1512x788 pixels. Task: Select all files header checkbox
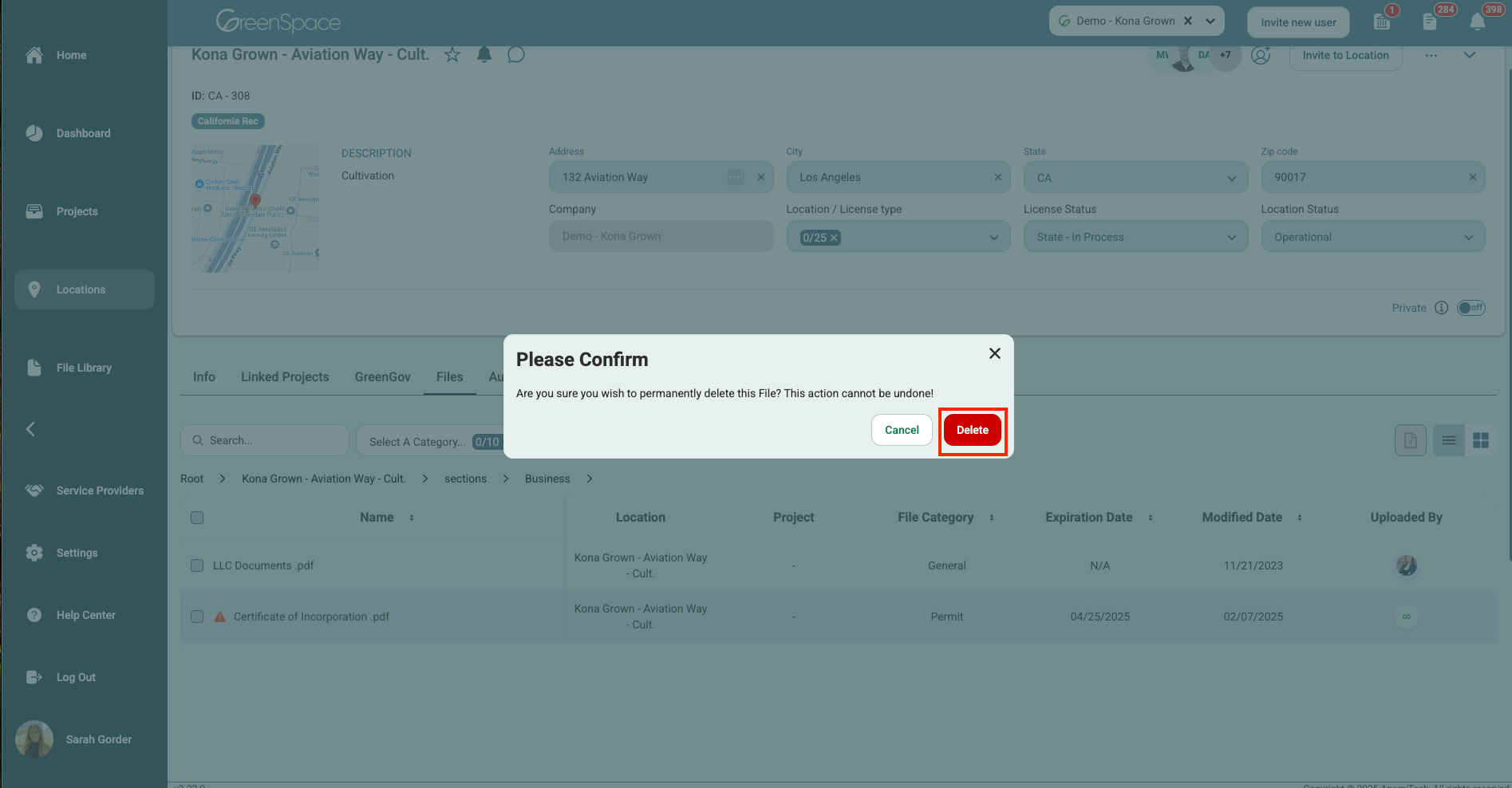coord(197,518)
